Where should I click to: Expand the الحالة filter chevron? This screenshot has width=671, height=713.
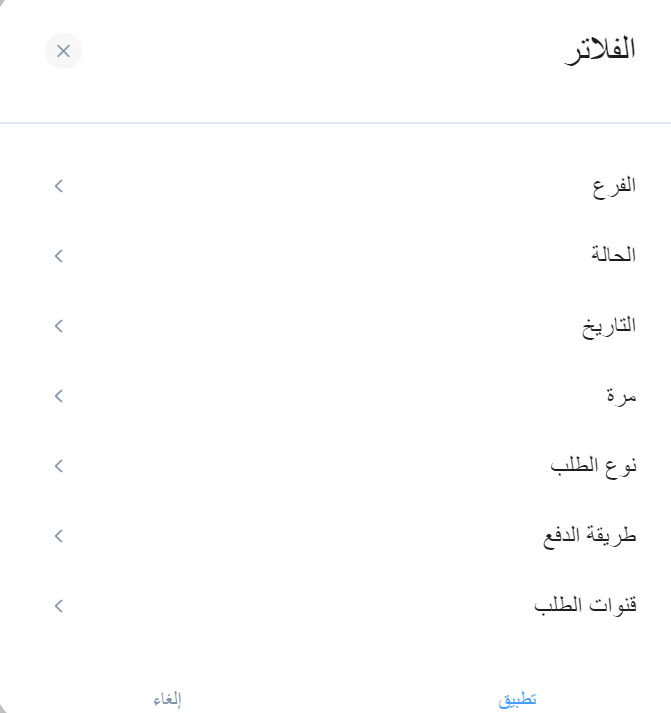tap(58, 256)
